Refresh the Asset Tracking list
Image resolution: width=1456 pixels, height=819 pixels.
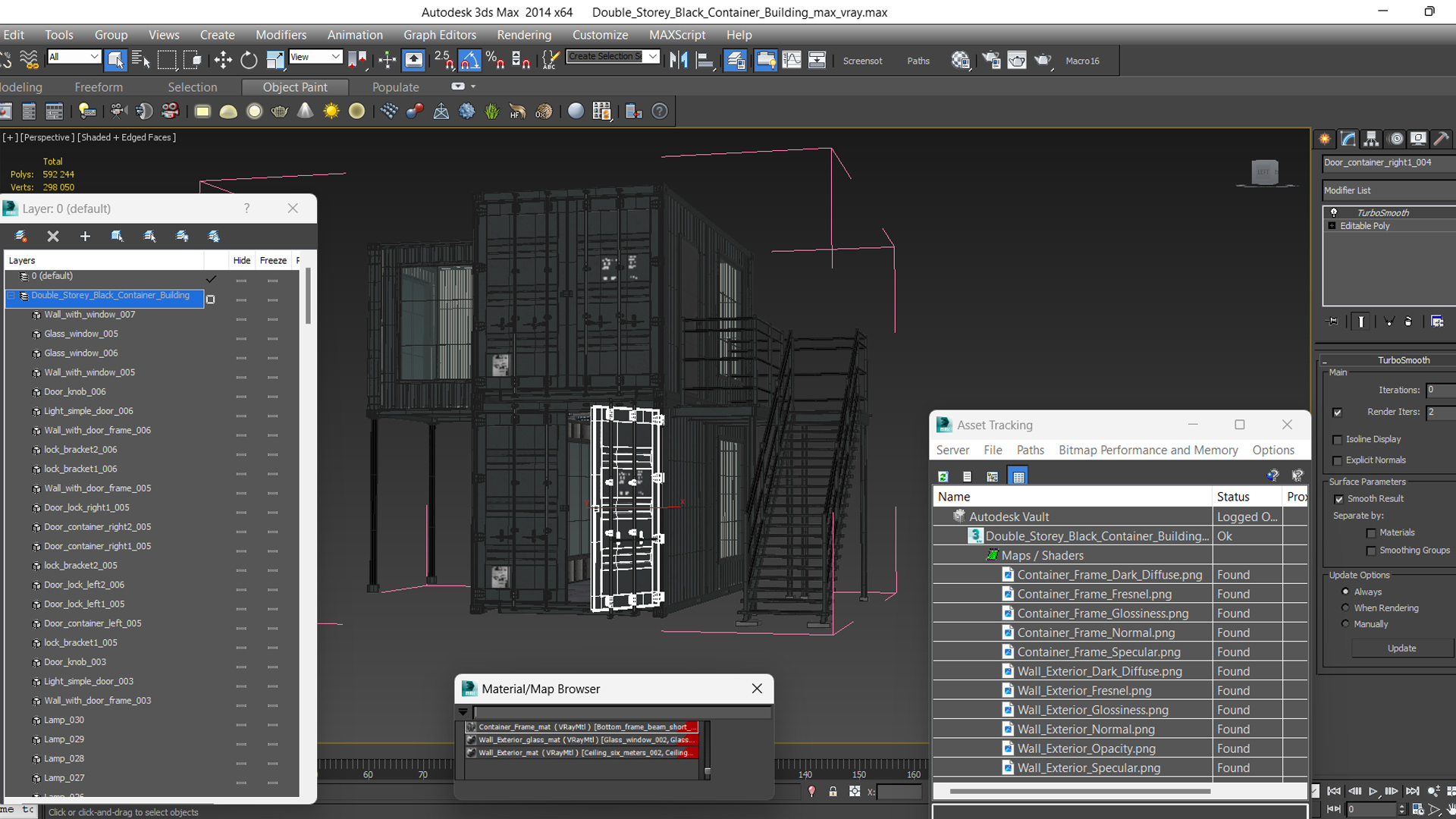coord(943,476)
